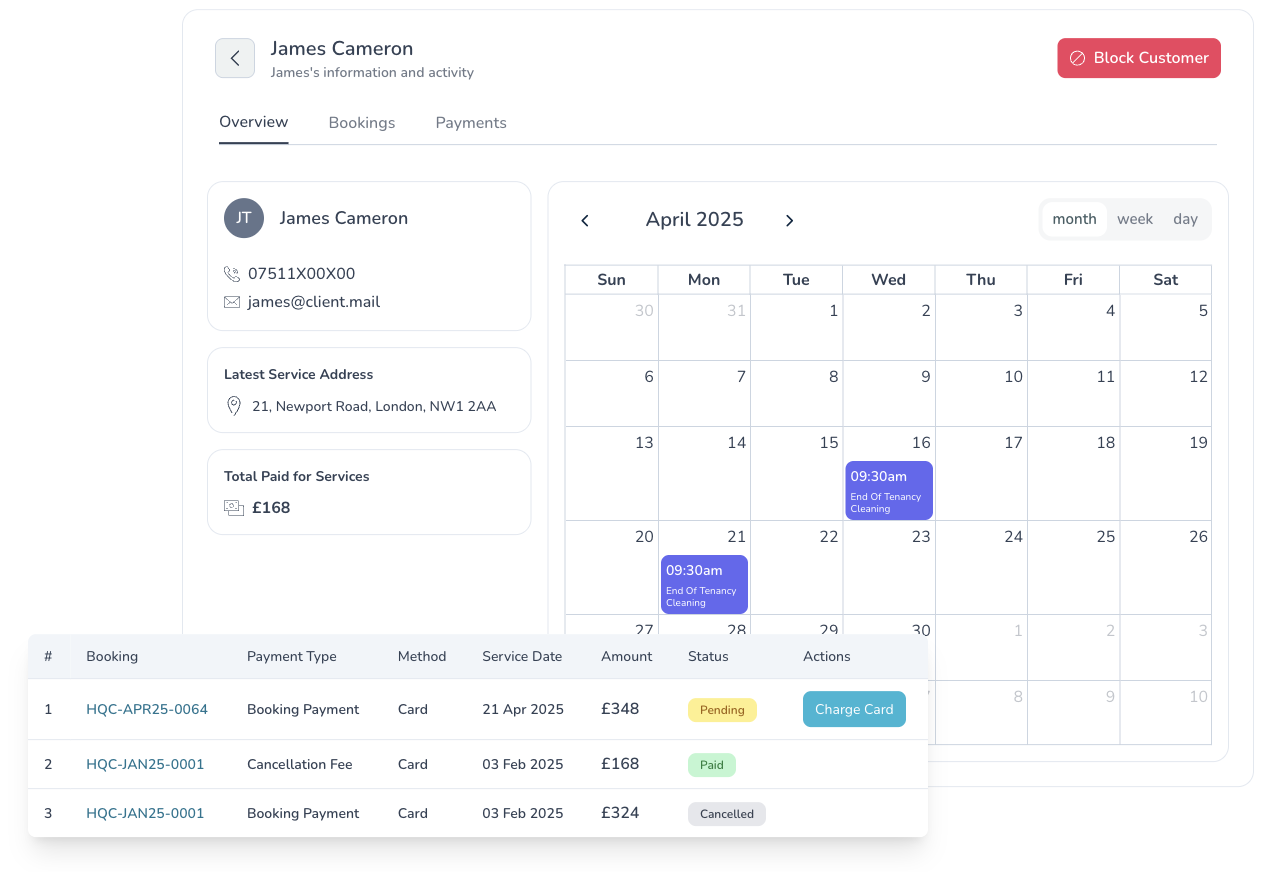Click the £324 amount cell
The width and height of the screenshot is (1266, 872).
tap(620, 813)
